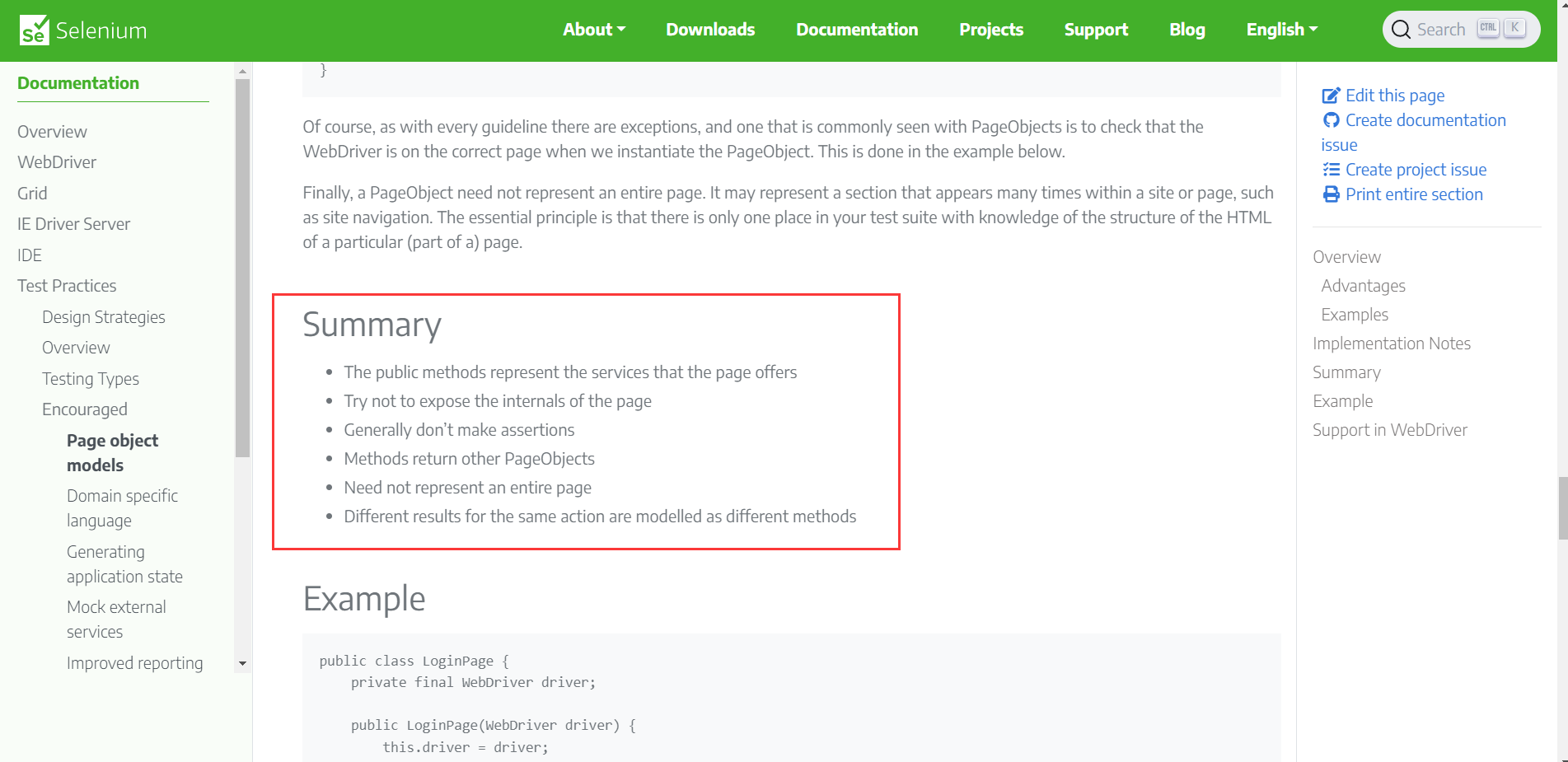Jump to Implementation Notes in page outline
Screen dimensions: 1568x762
point(1391,344)
